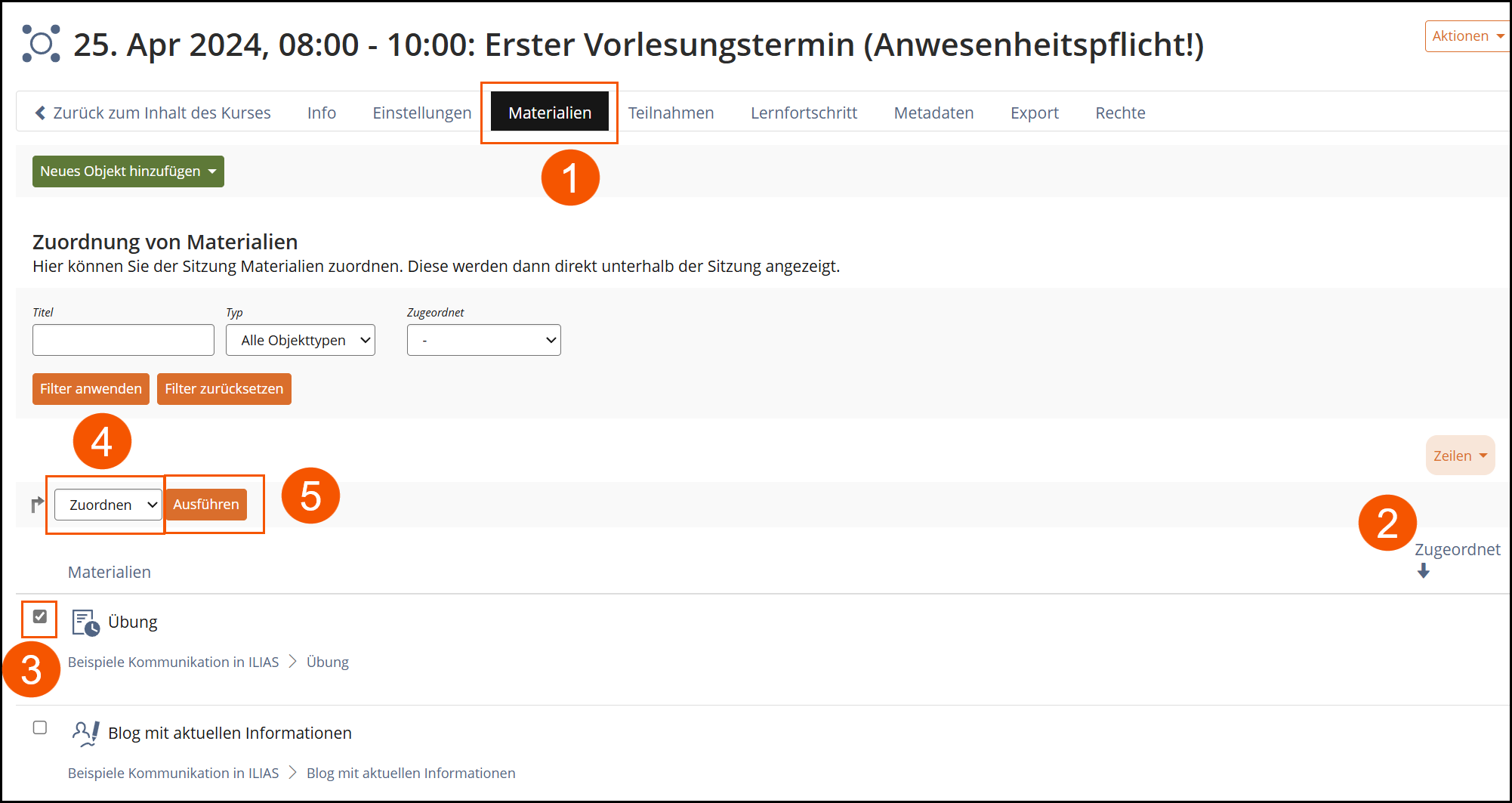Switch to the Teilnahmen tab

671,113
